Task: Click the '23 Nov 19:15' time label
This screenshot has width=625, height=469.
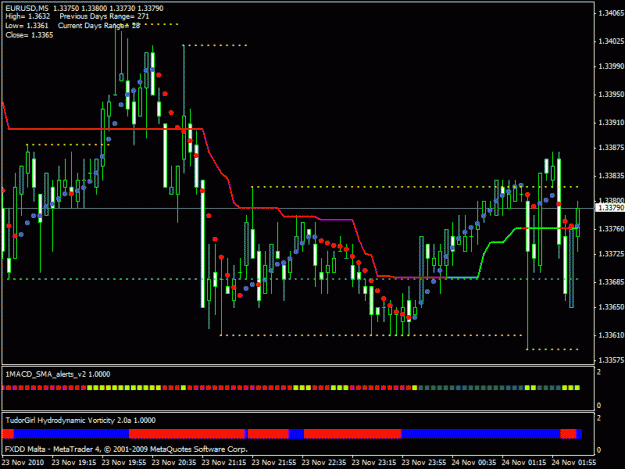Action: 74,463
